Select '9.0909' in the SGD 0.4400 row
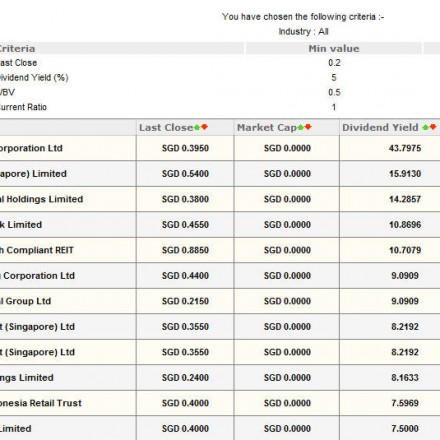 (405, 276)
